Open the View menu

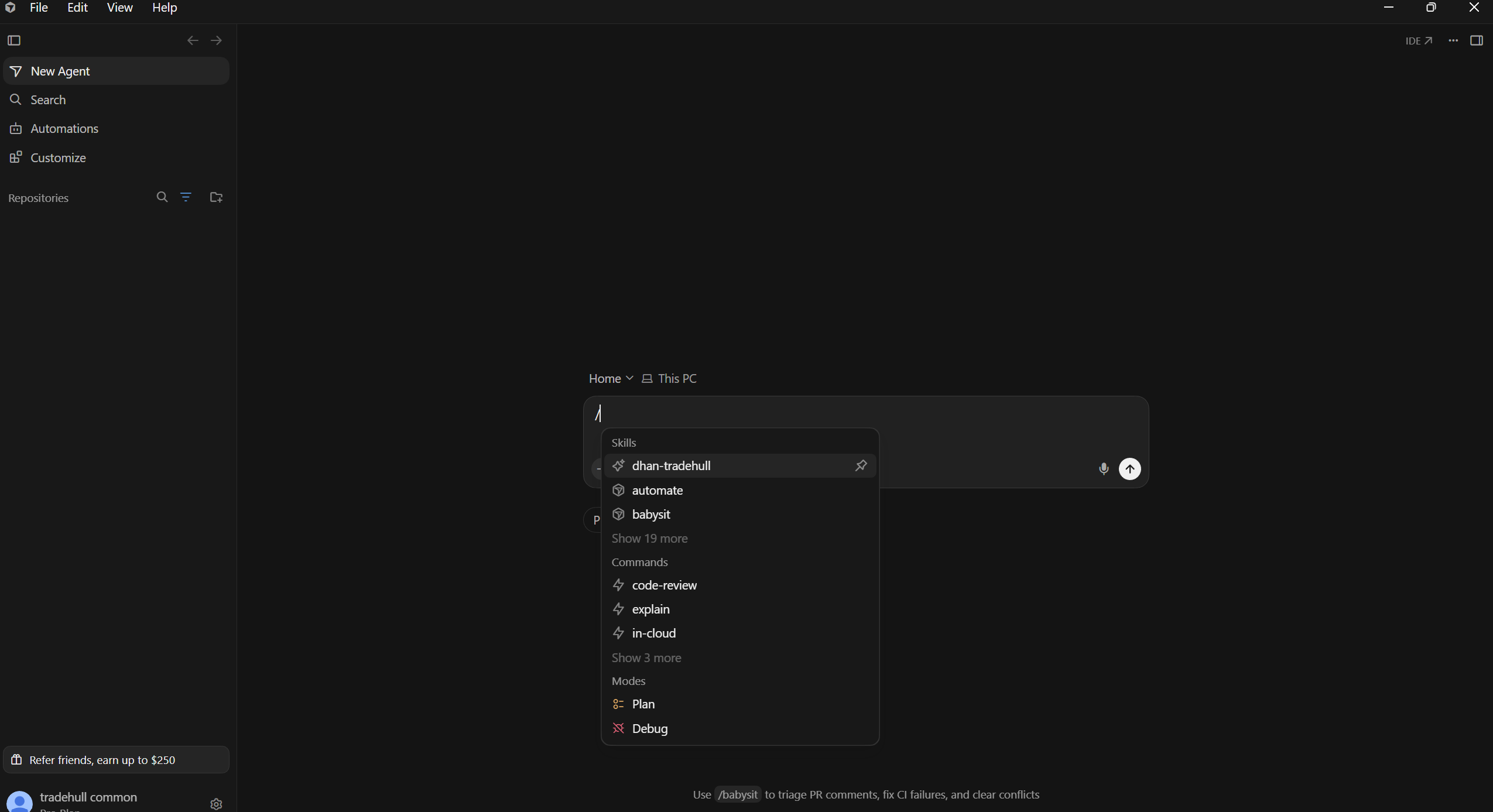(x=120, y=8)
